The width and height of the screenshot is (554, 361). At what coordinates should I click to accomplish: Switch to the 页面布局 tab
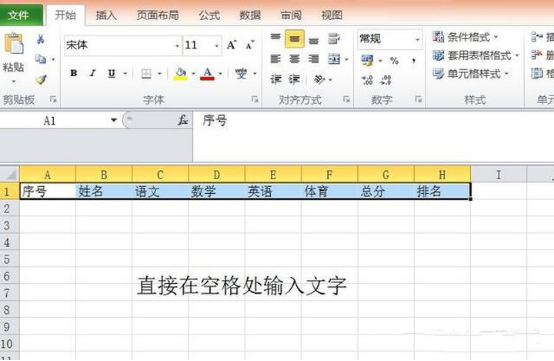pyautogui.click(x=158, y=15)
